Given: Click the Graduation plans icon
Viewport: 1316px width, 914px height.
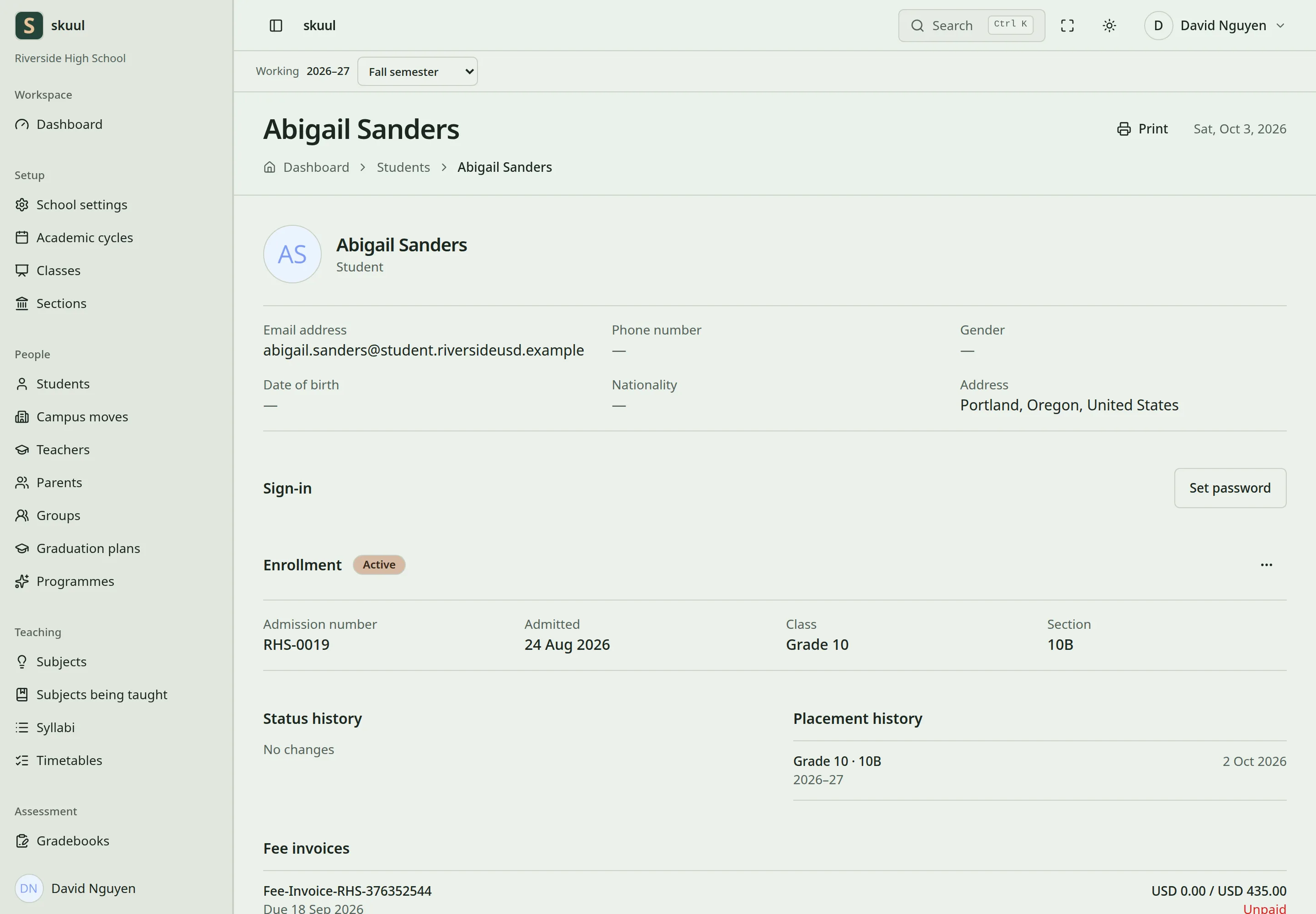Looking at the screenshot, I should click(22, 548).
